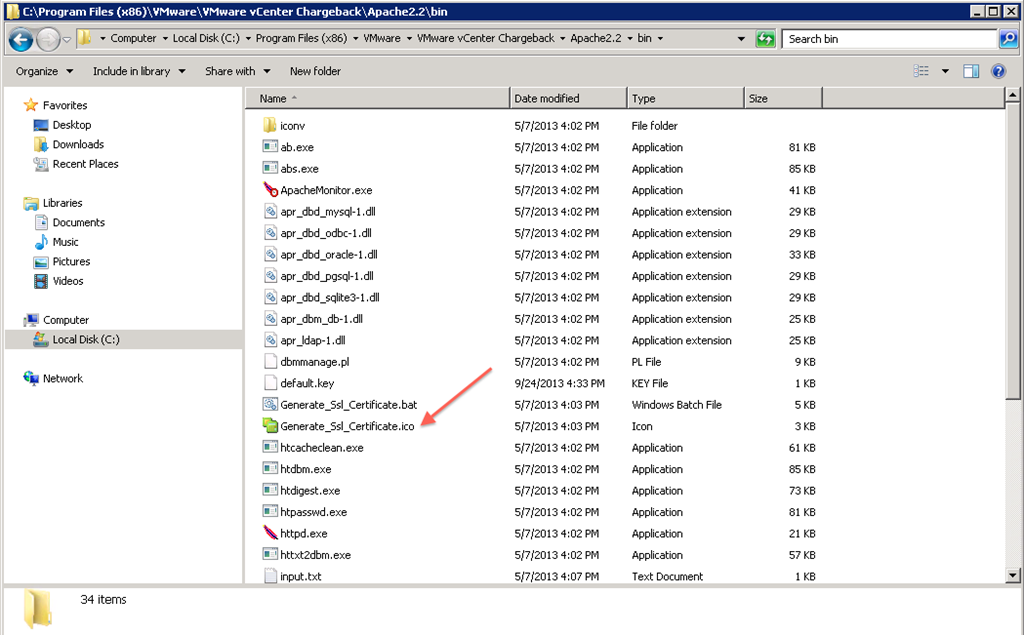
Task: Sort by the Name column header
Action: 377,99
